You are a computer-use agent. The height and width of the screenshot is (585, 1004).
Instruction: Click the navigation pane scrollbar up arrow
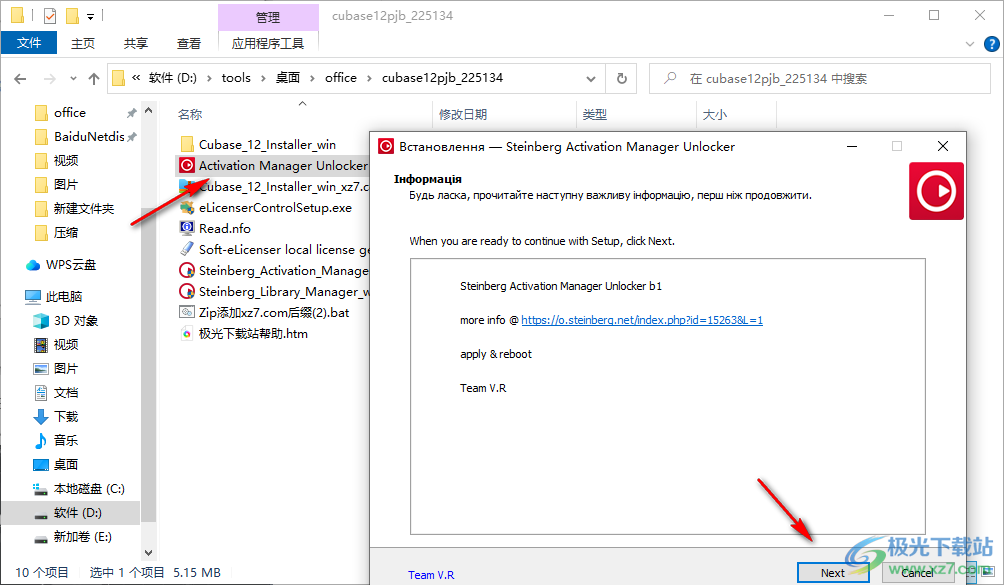pos(149,111)
